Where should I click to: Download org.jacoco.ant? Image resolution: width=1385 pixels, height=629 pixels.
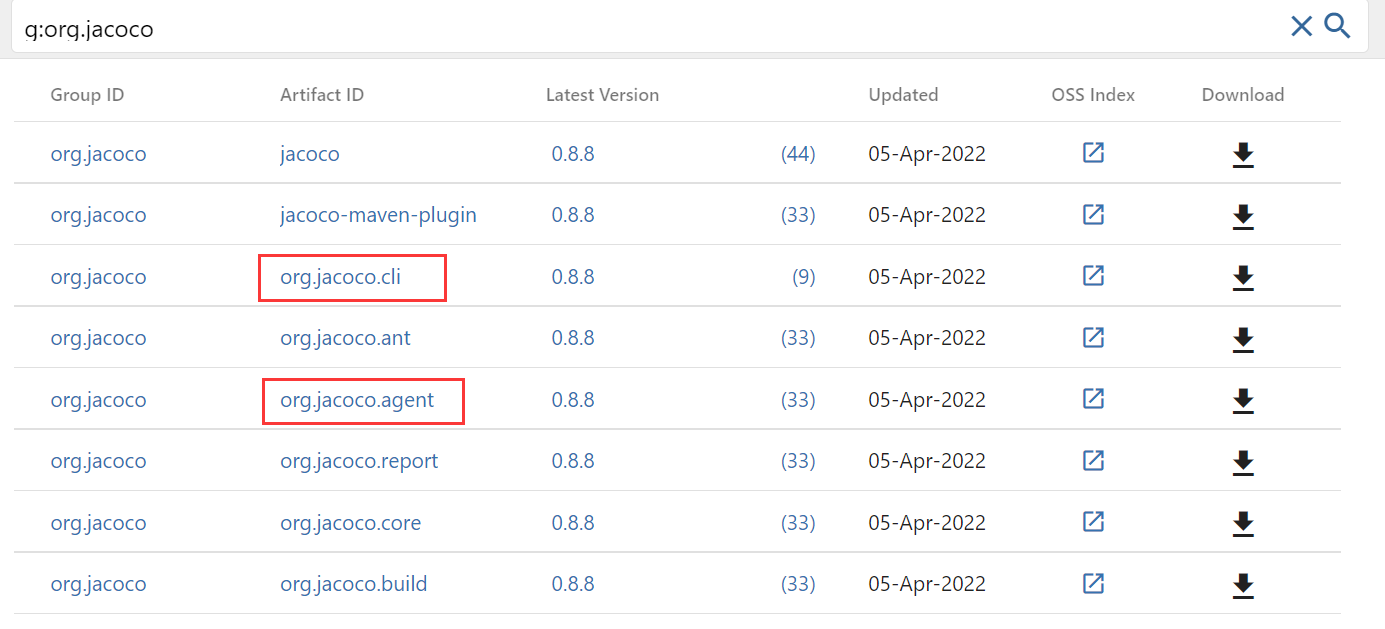[1243, 339]
